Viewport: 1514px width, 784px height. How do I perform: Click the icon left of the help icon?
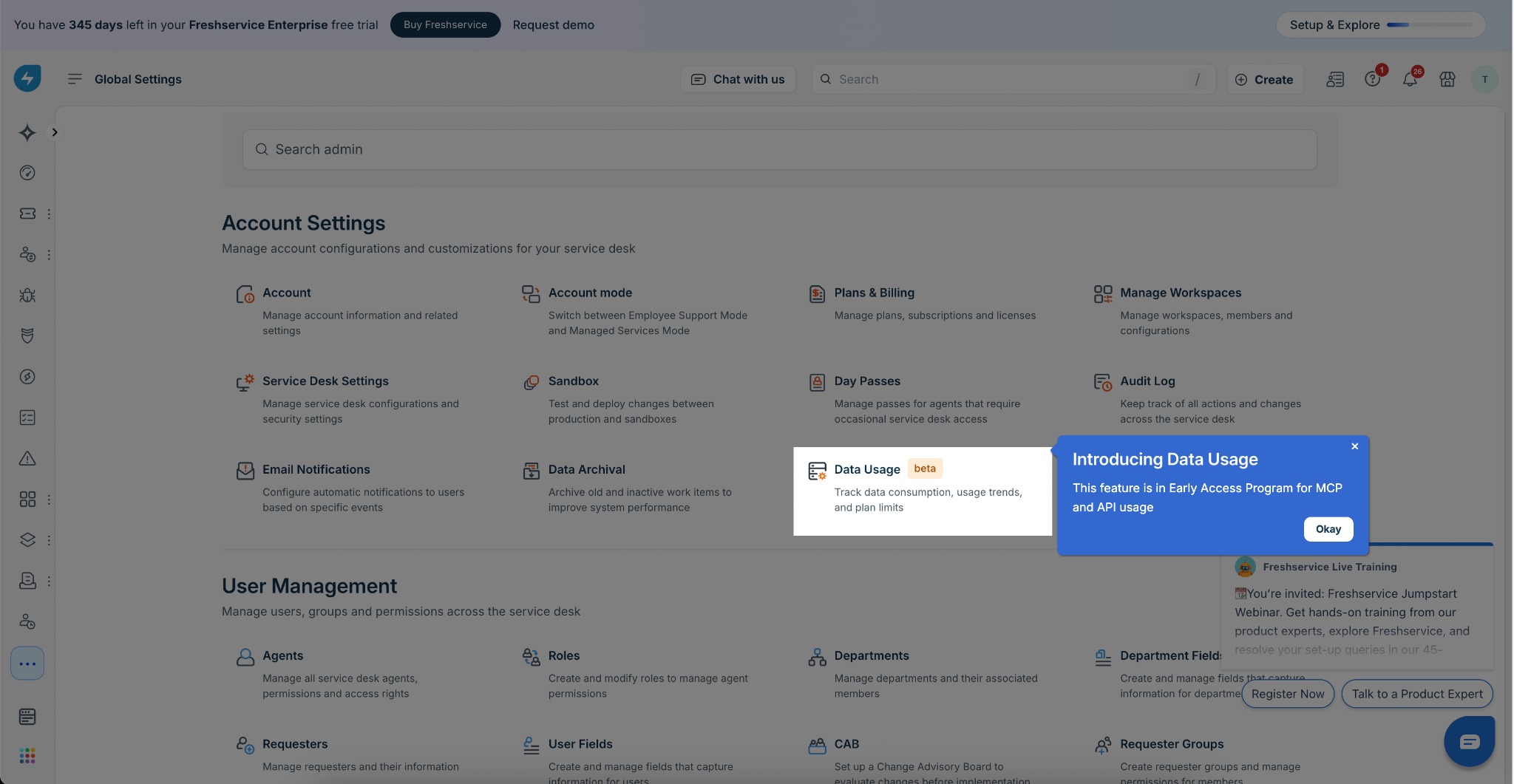point(1335,79)
